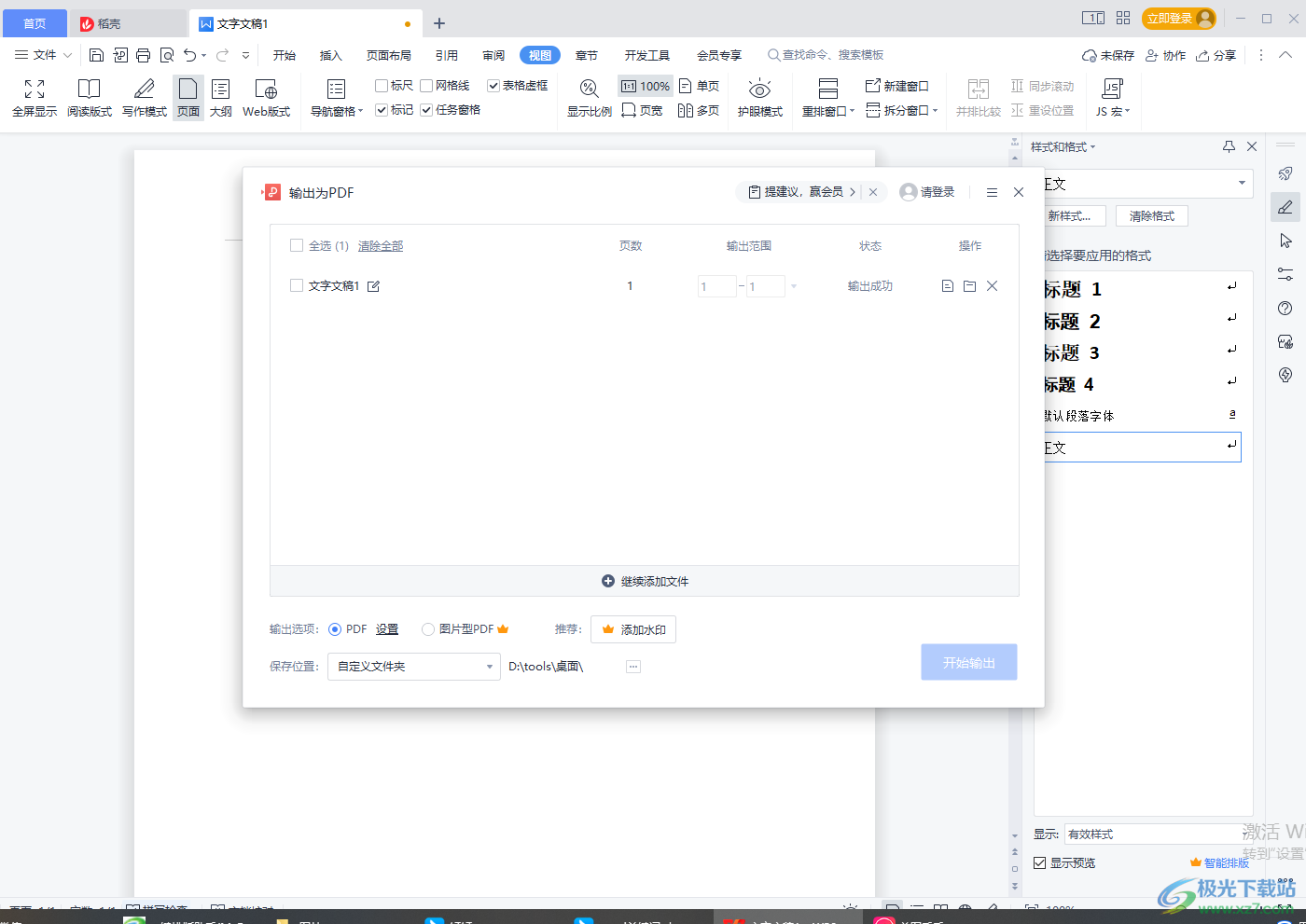Click the help question-mark sidebar icon
1306x924 pixels.
coord(1285,309)
